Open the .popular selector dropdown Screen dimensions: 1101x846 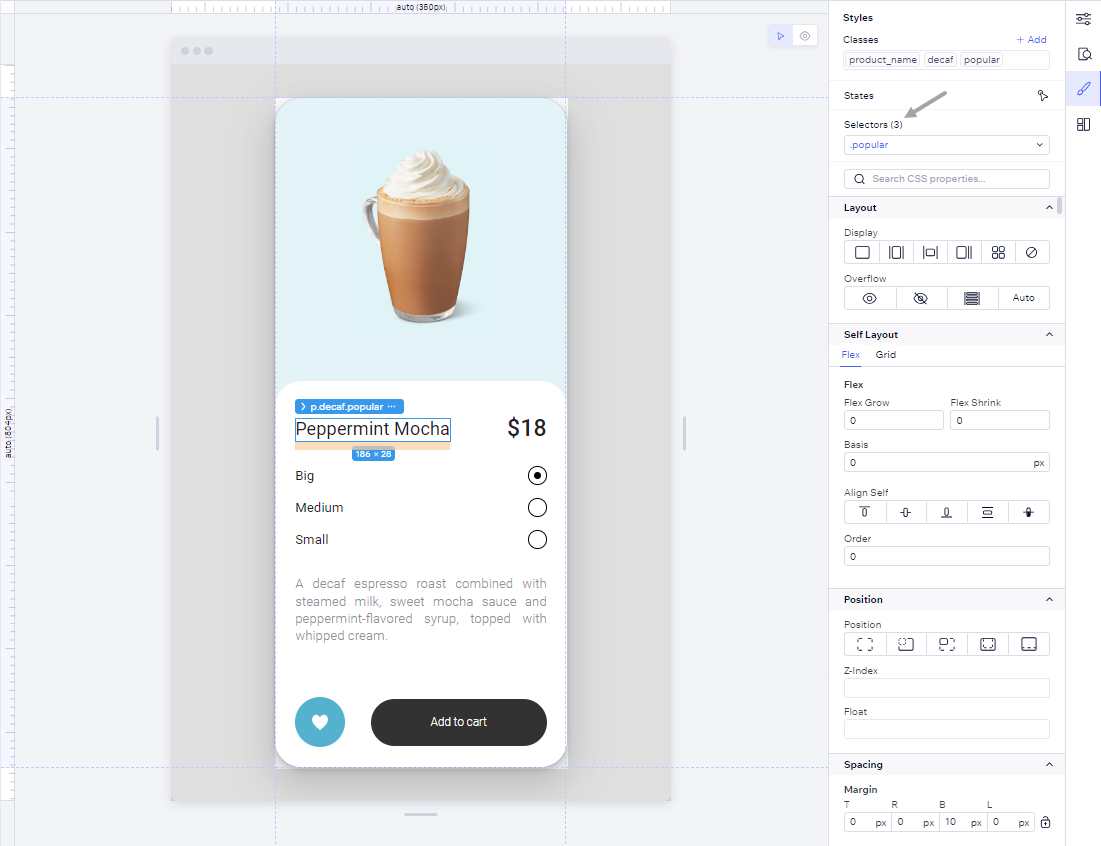pos(947,145)
